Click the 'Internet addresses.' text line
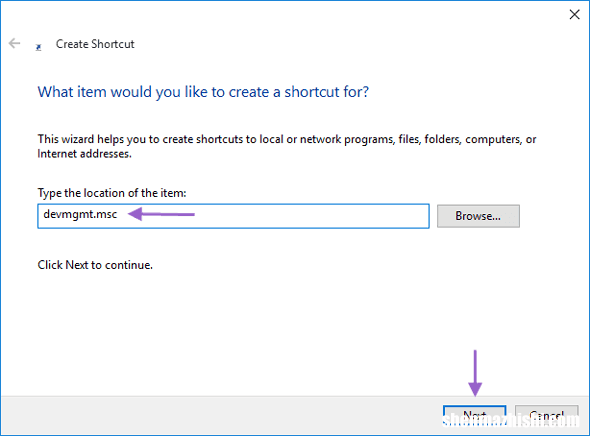 (84, 154)
